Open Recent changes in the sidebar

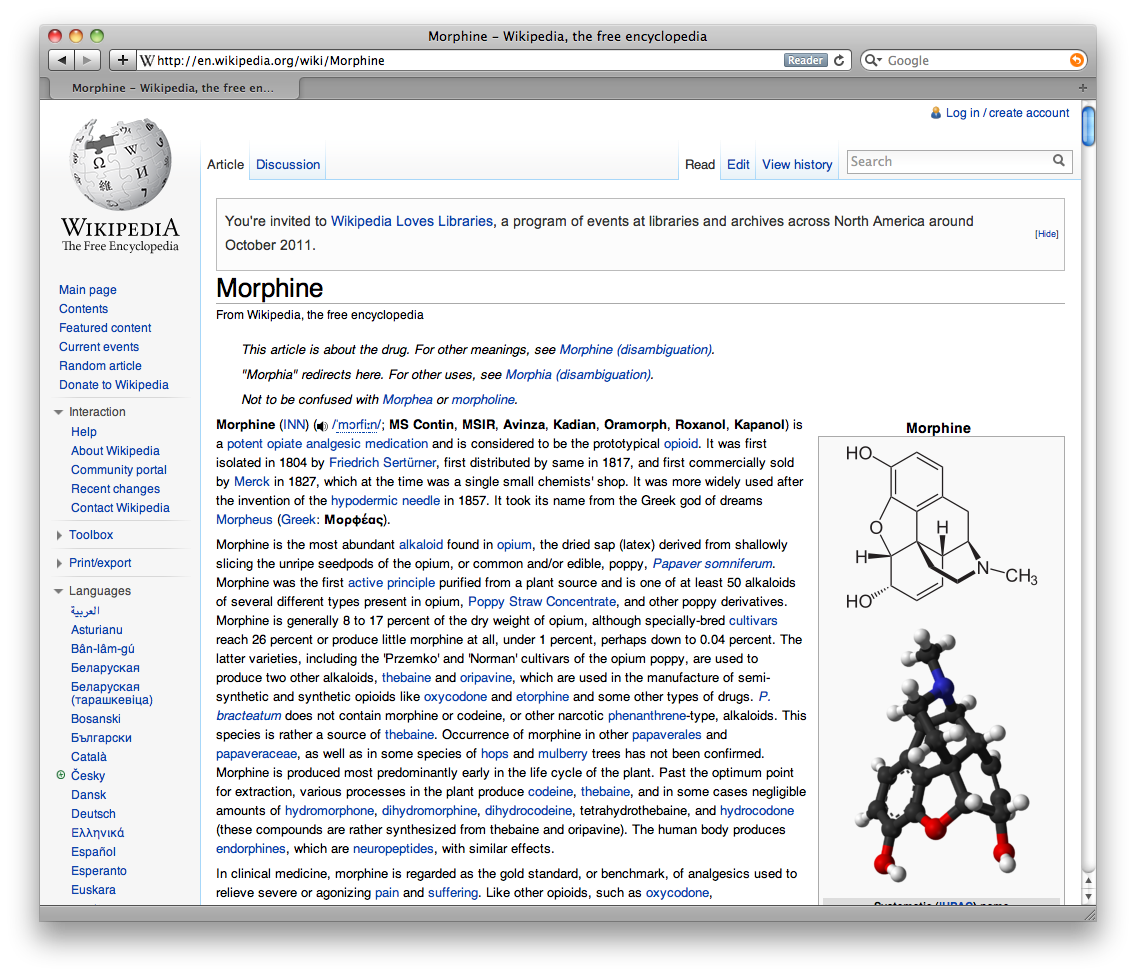coord(115,489)
